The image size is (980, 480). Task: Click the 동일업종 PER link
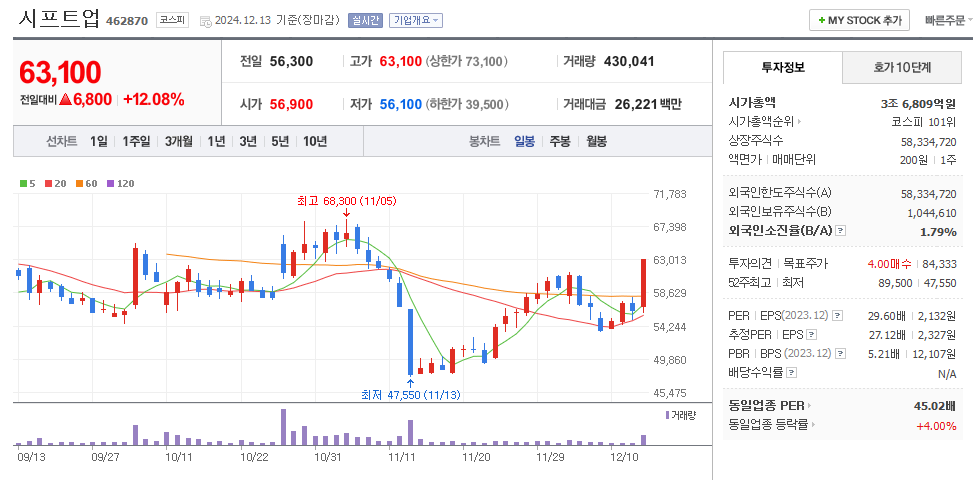[x=766, y=406]
